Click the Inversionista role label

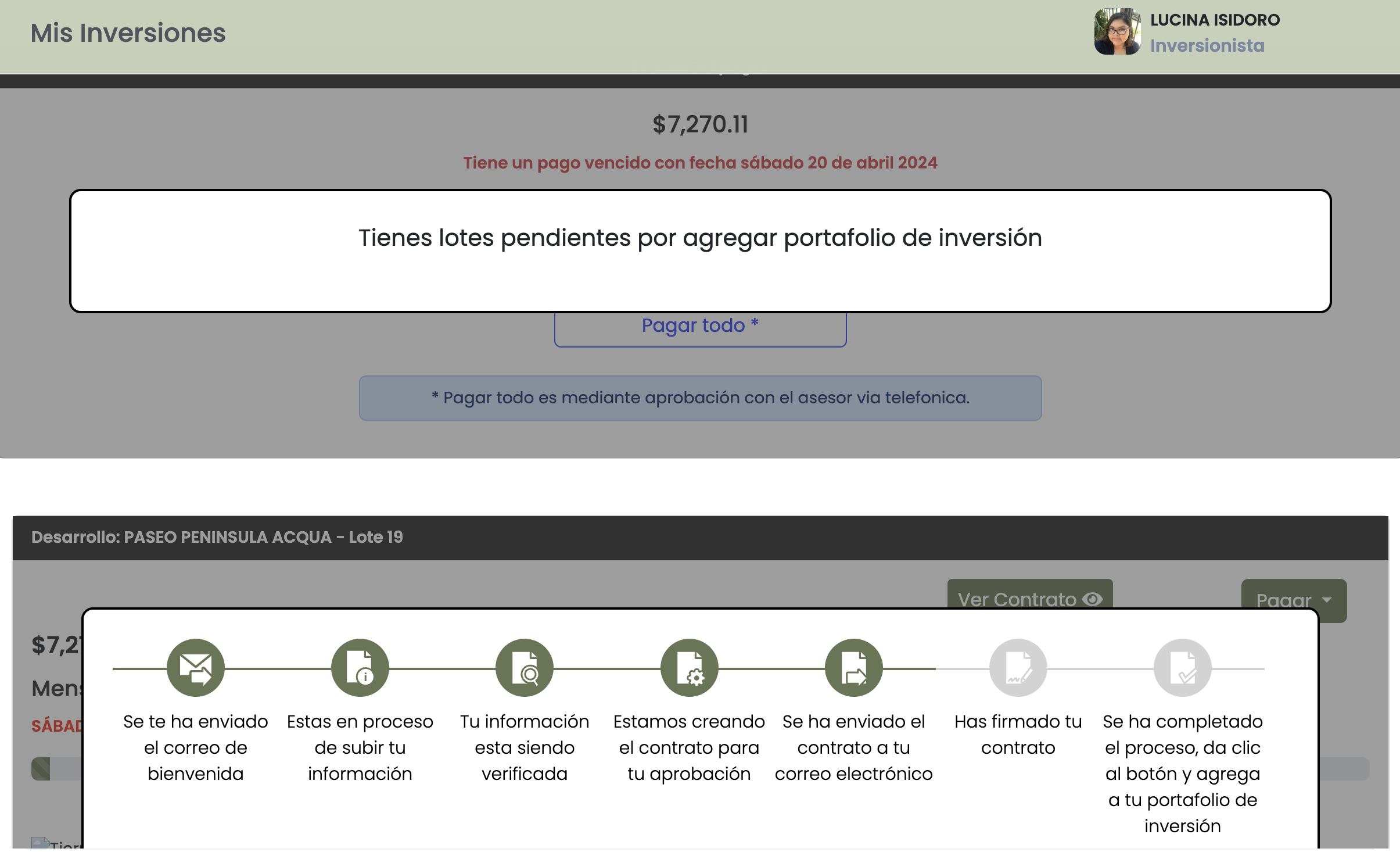(x=1207, y=45)
